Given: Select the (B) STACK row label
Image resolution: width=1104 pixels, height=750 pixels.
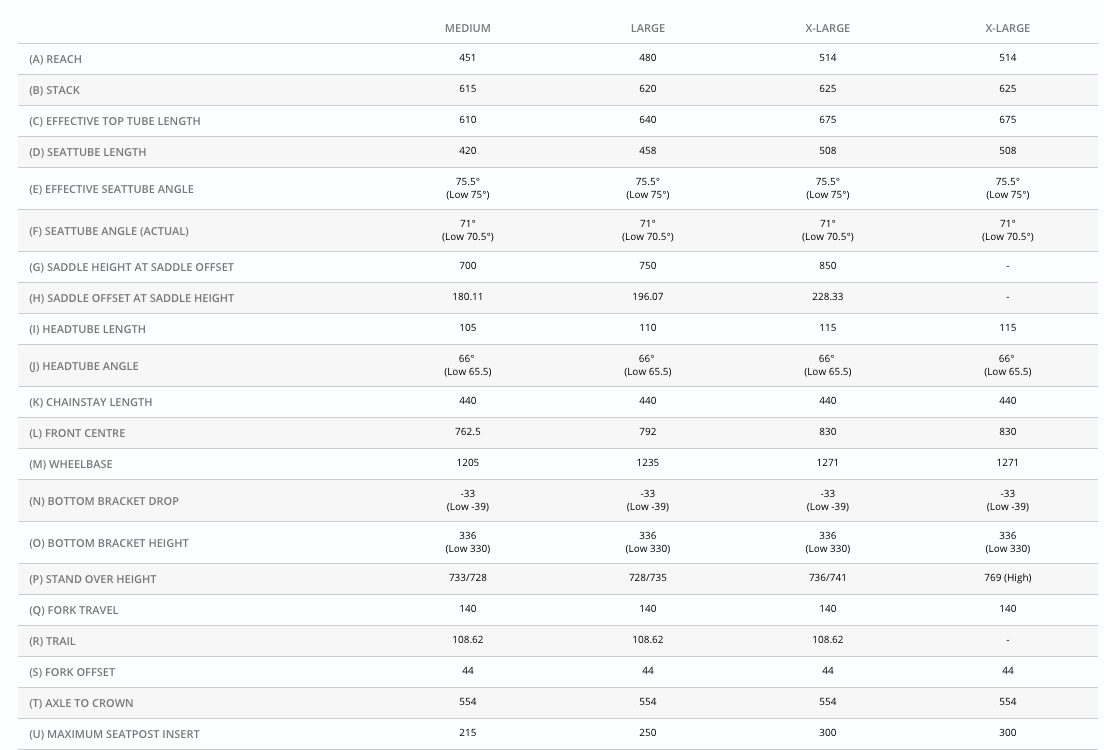Looking at the screenshot, I should coord(55,90).
